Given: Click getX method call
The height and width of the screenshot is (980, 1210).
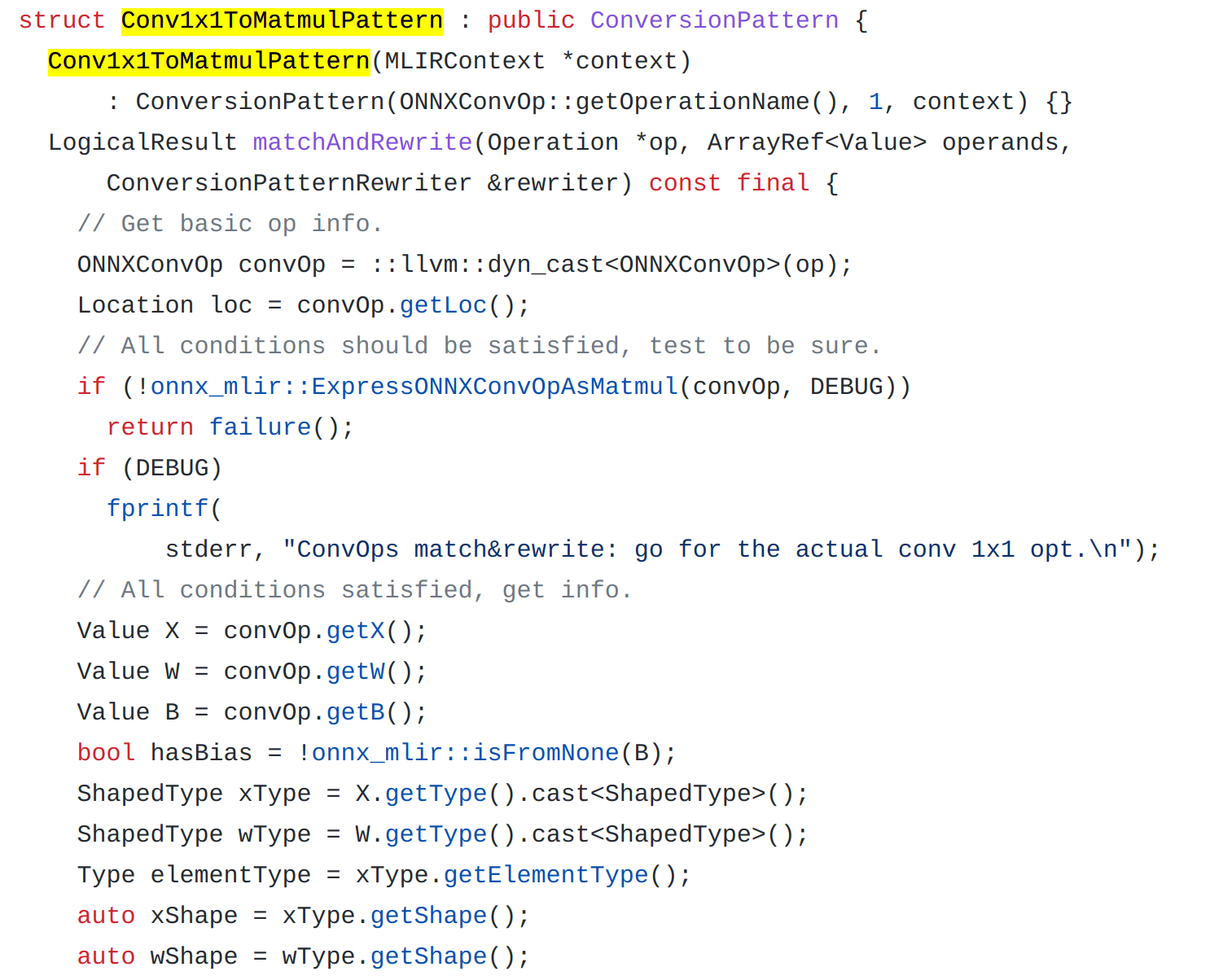Looking at the screenshot, I should (355, 631).
